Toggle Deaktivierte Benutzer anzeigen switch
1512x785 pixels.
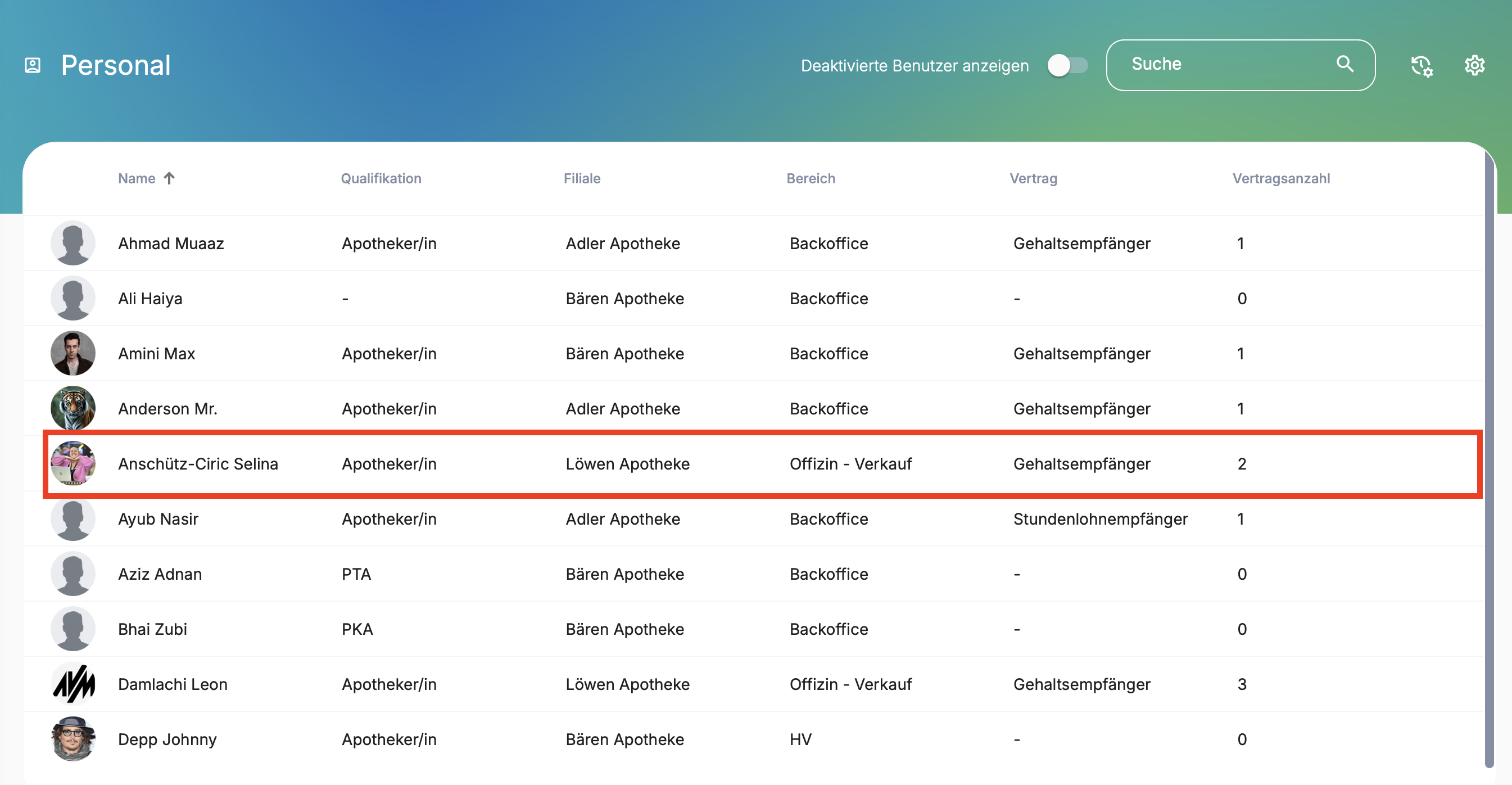coord(1067,65)
